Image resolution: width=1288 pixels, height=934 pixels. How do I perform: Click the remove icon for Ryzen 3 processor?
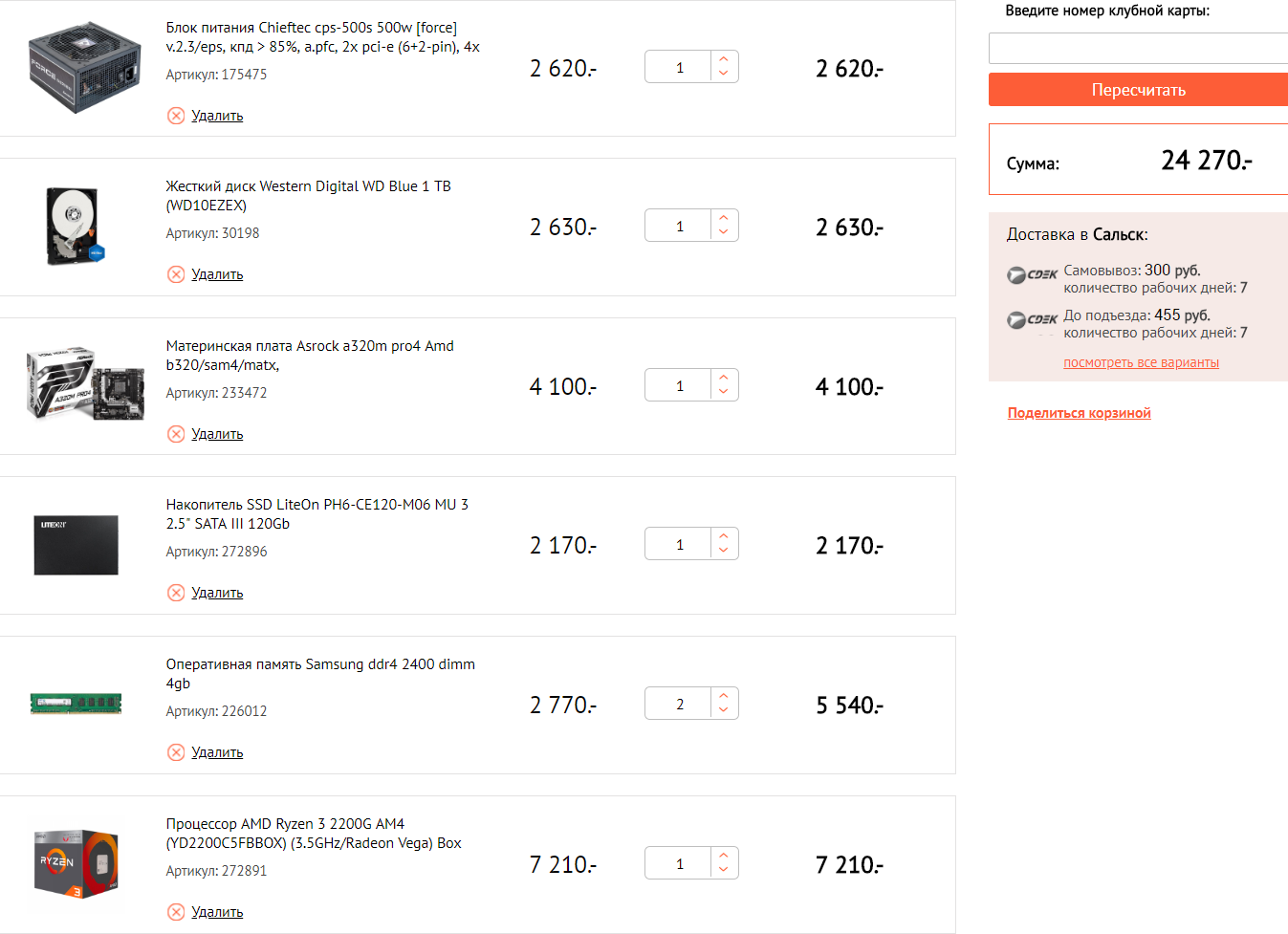pos(176,912)
